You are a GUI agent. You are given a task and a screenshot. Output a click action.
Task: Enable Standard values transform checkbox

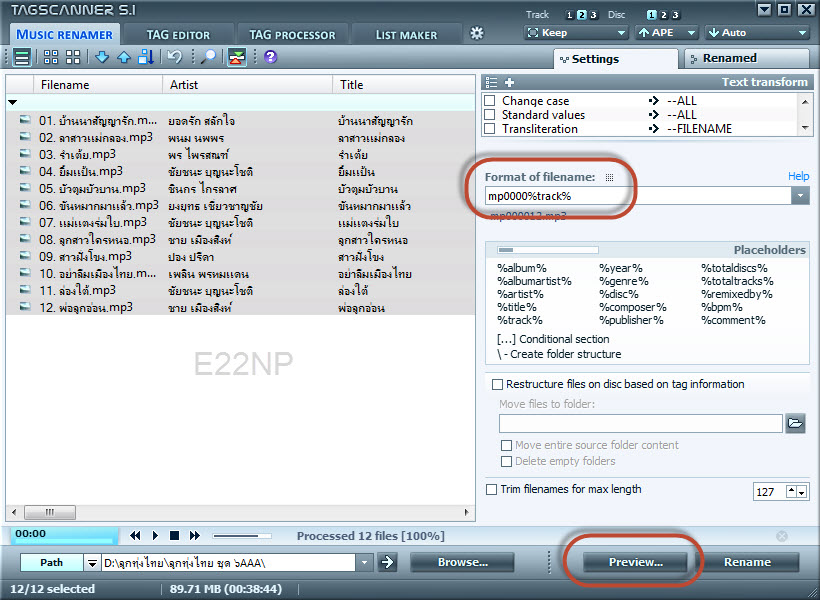[x=490, y=115]
